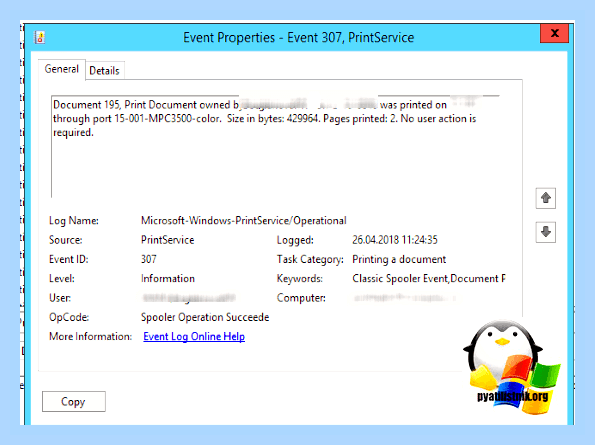595x445 pixels.
Task: Click the OpCode label
Action: [69, 317]
